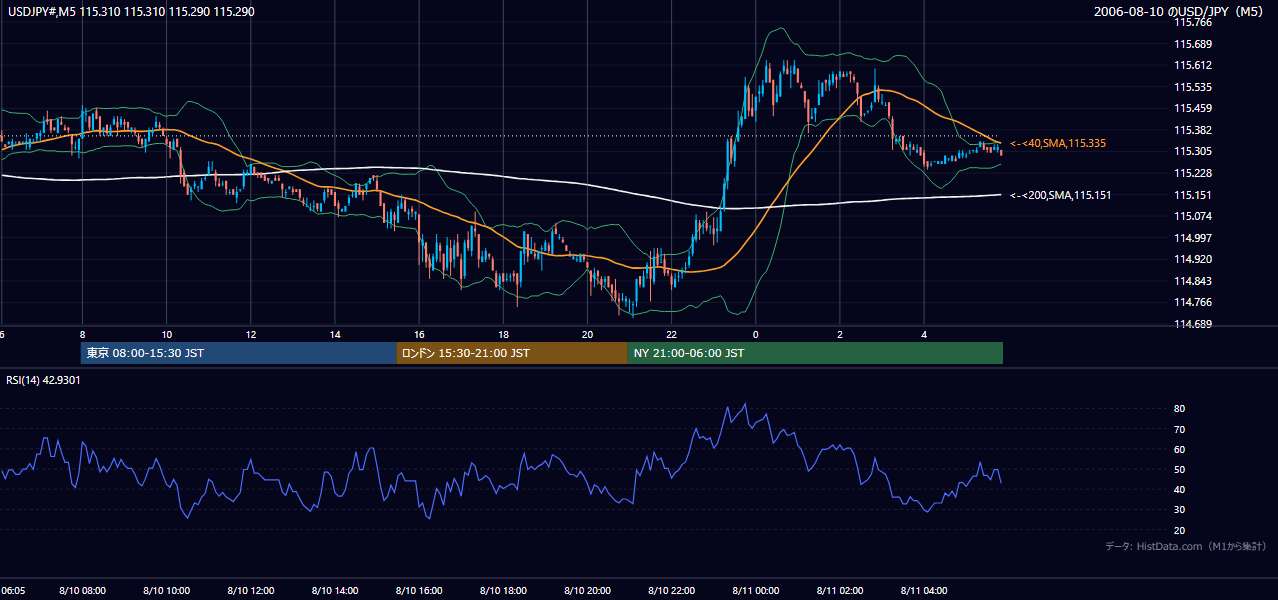
Task: Click price axis value 115.535
Action: (x=1193, y=87)
